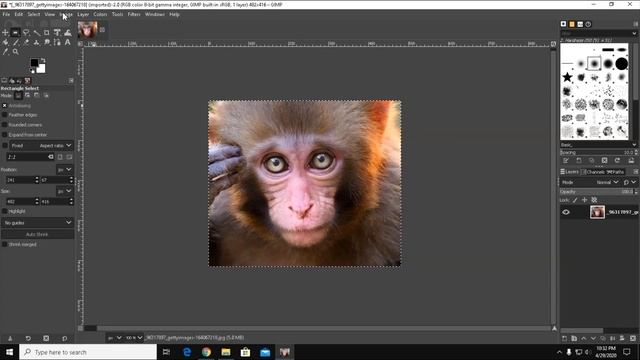Viewport: 640px width, 360px height.
Task: Open the status bar zoom percentage dropdown
Action: [133, 338]
